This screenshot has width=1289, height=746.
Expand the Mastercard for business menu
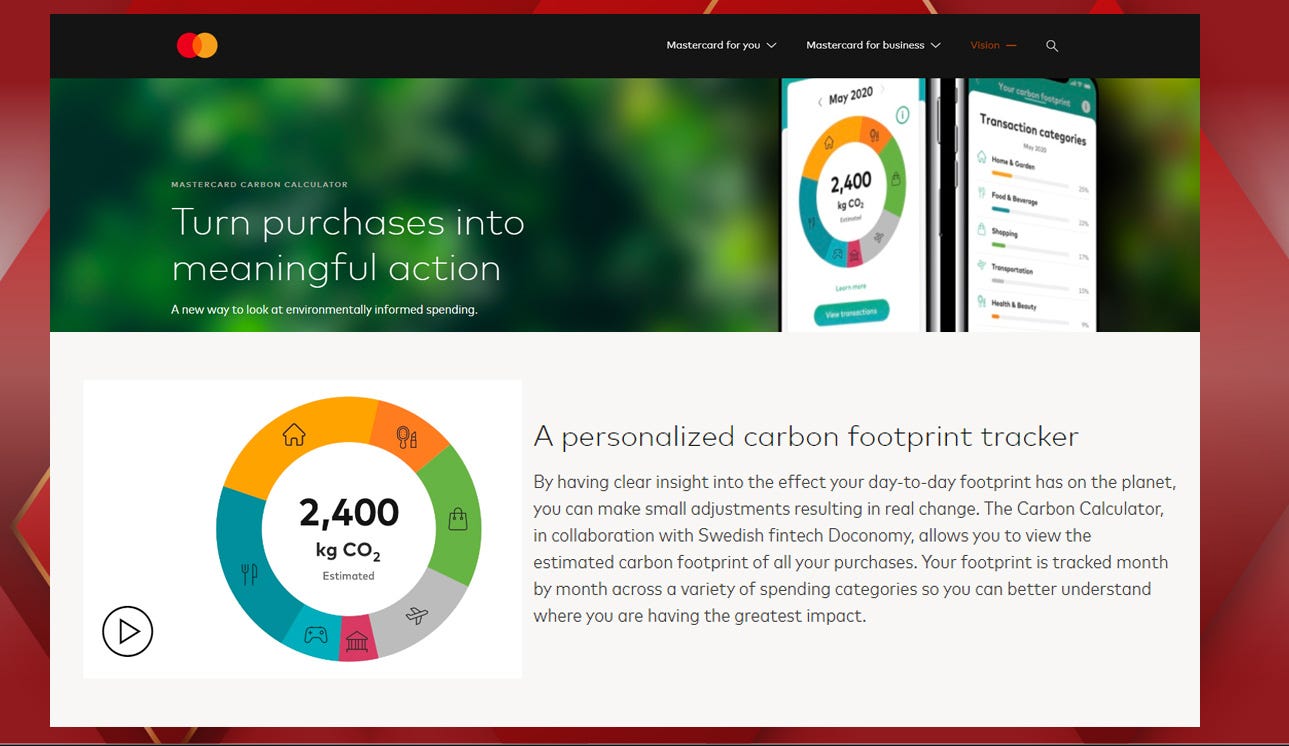(x=873, y=45)
